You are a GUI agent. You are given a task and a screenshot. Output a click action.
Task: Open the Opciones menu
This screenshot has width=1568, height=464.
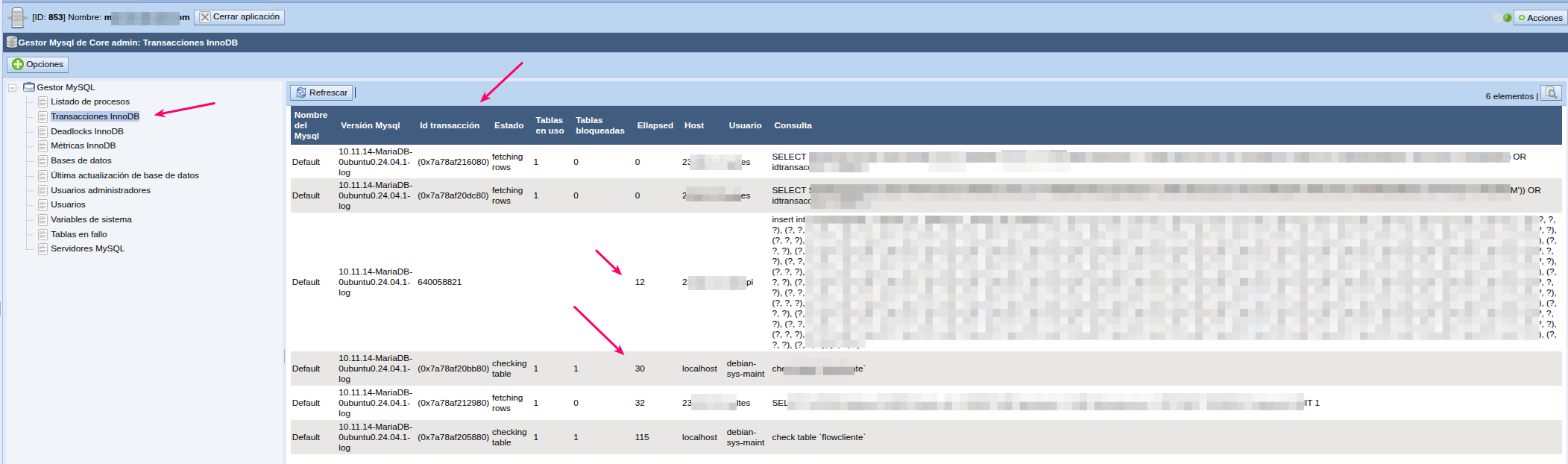(x=38, y=65)
